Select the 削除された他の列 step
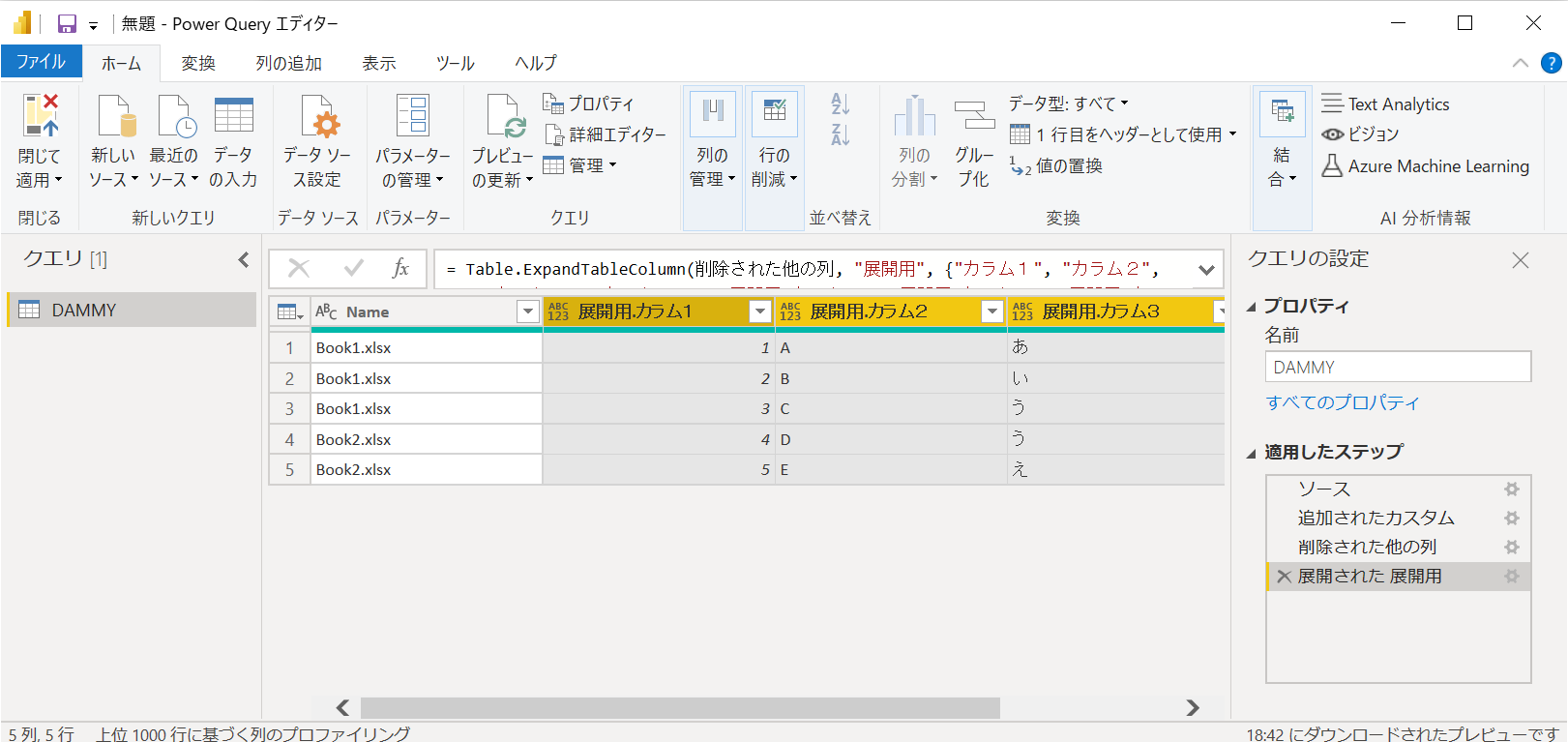 click(x=1398, y=548)
